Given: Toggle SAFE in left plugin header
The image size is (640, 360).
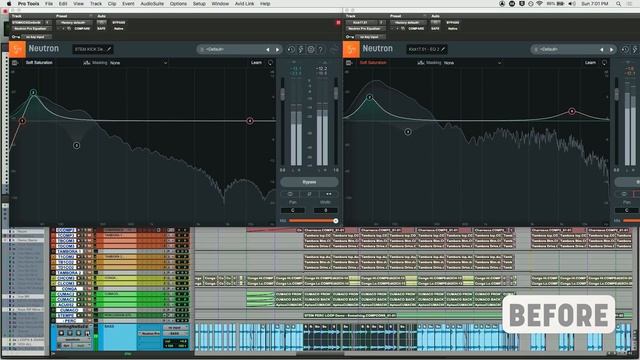Looking at the screenshot, I should [101, 29].
